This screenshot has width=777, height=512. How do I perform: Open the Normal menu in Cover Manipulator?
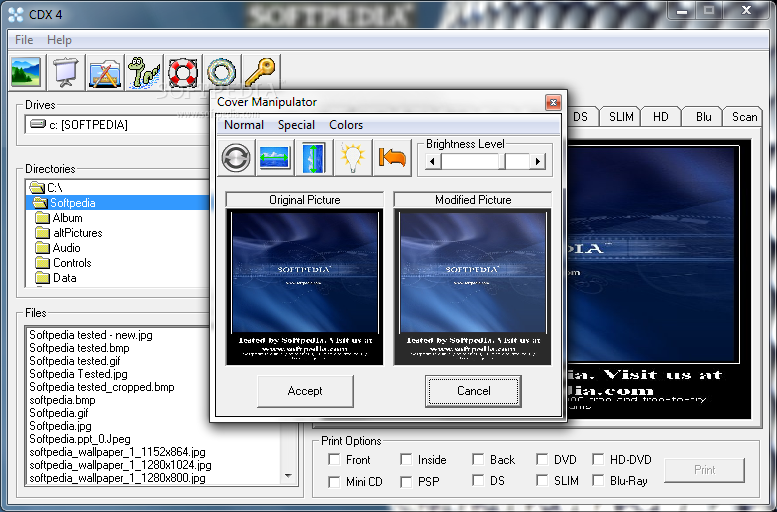point(244,125)
